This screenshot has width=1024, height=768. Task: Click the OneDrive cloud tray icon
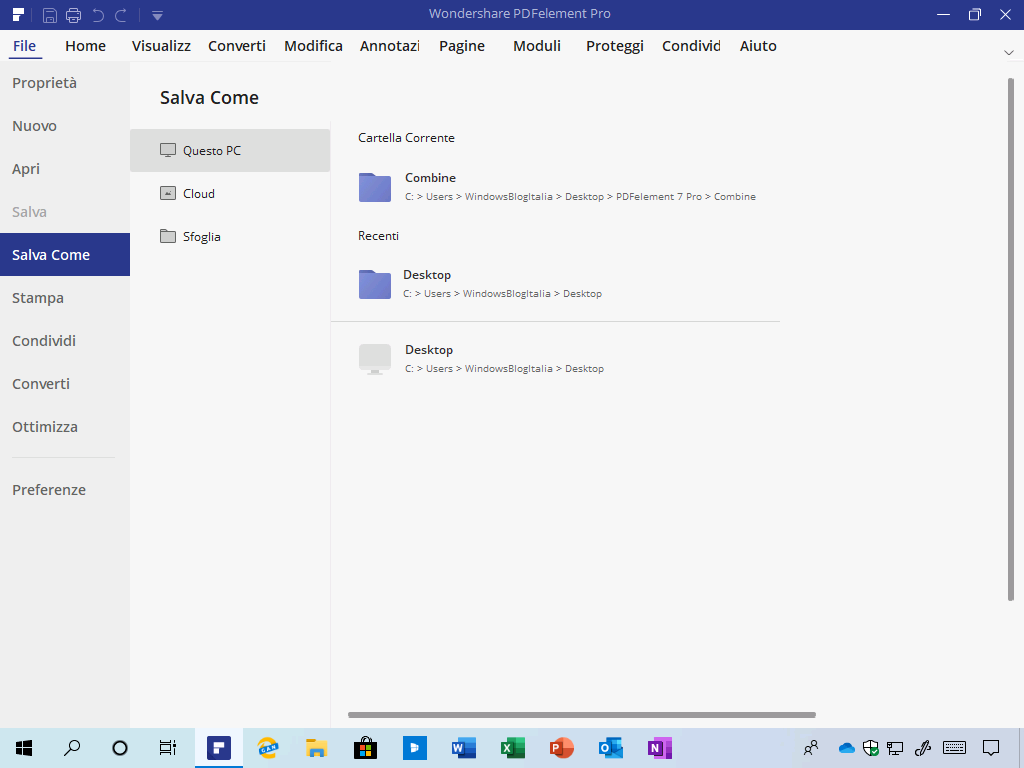846,748
